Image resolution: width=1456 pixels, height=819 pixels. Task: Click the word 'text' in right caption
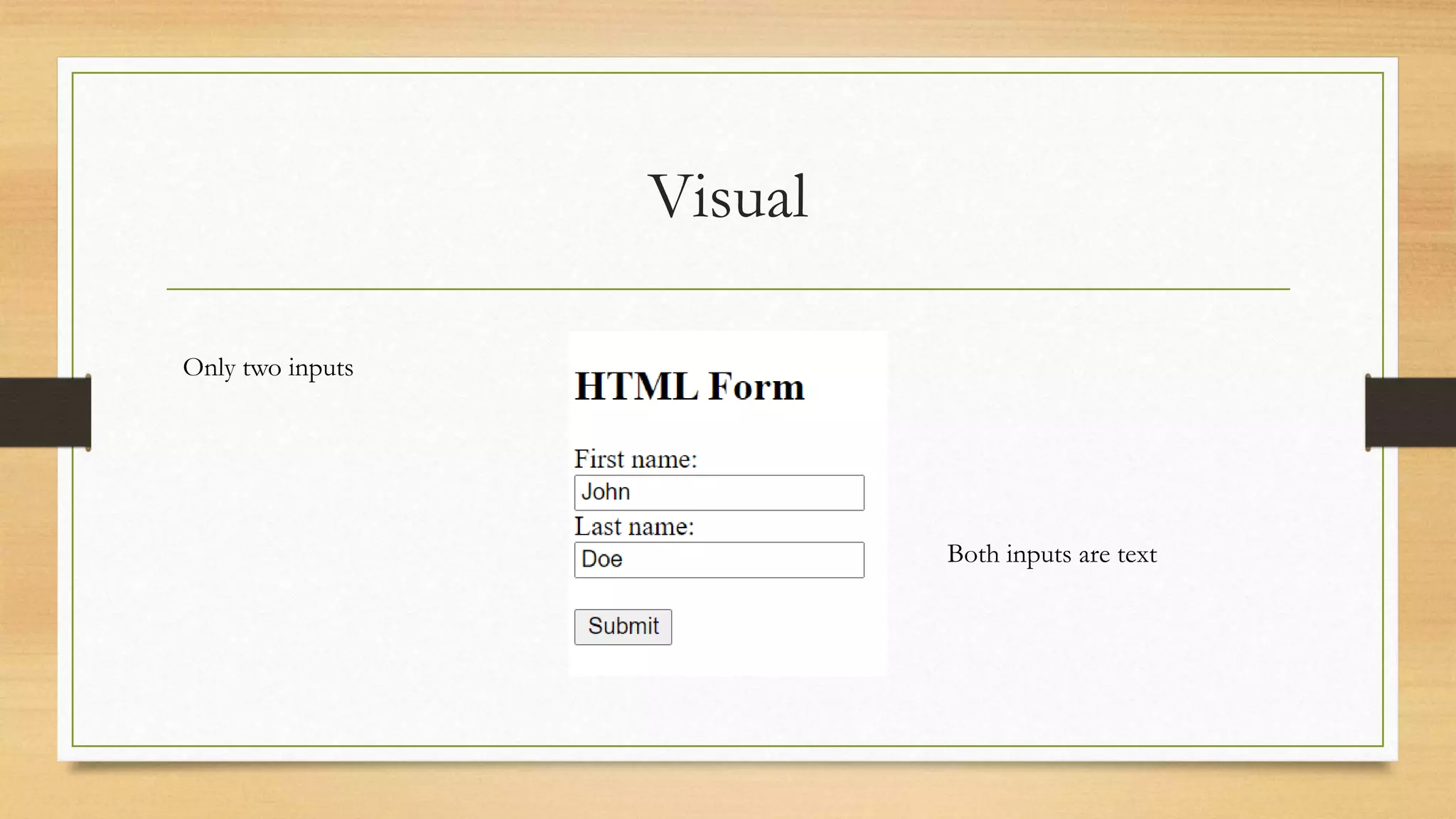point(1137,555)
